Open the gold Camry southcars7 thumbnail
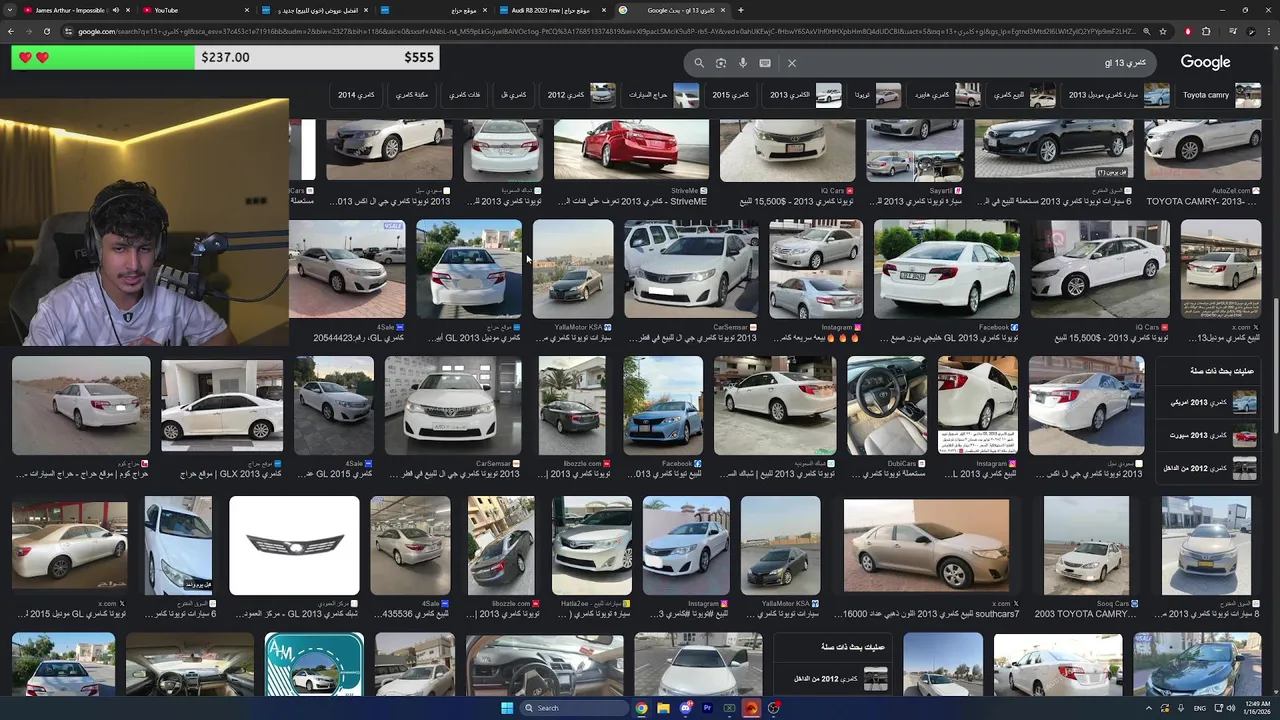Screen dimensions: 1280x720 (926, 546)
